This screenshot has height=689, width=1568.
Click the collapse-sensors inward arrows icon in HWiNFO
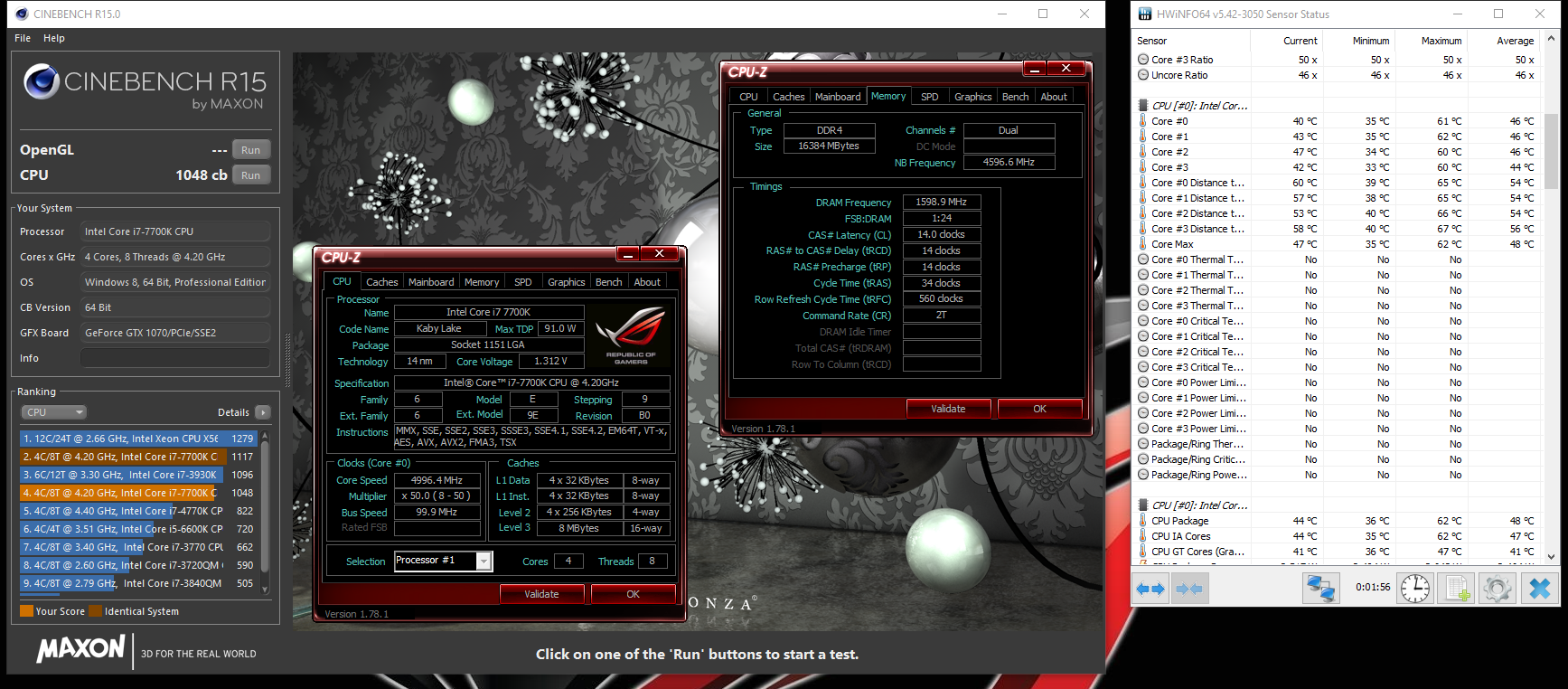coord(1189,589)
